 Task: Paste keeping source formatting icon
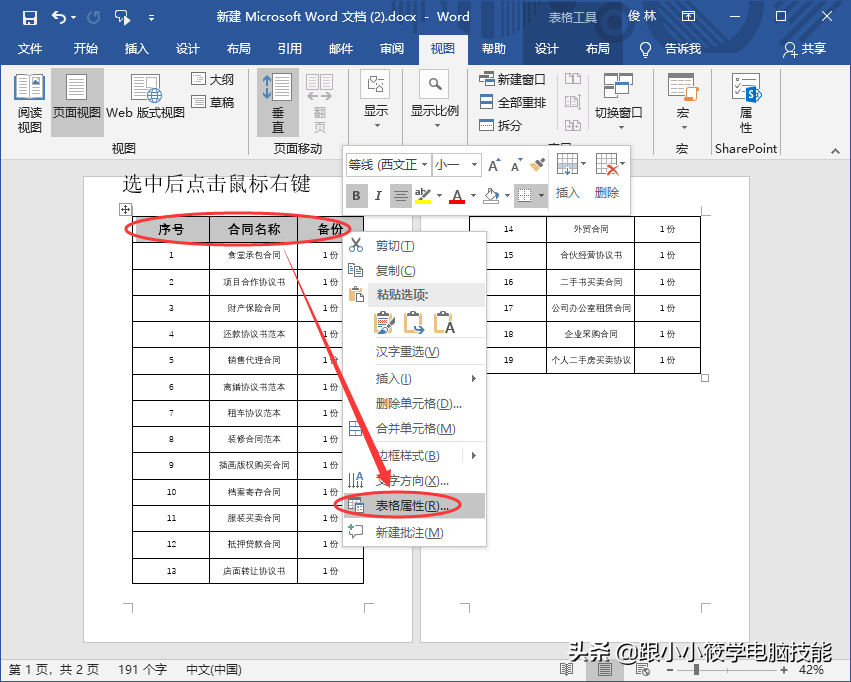pyautogui.click(x=384, y=323)
